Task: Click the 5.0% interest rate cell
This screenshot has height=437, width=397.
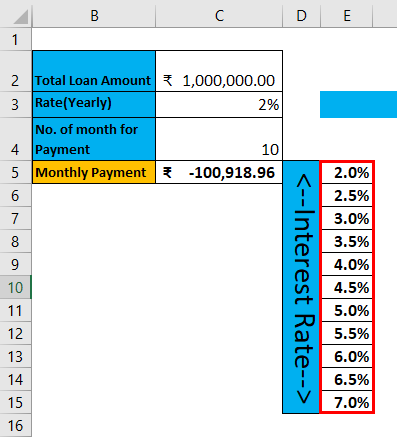Action: tap(347, 310)
